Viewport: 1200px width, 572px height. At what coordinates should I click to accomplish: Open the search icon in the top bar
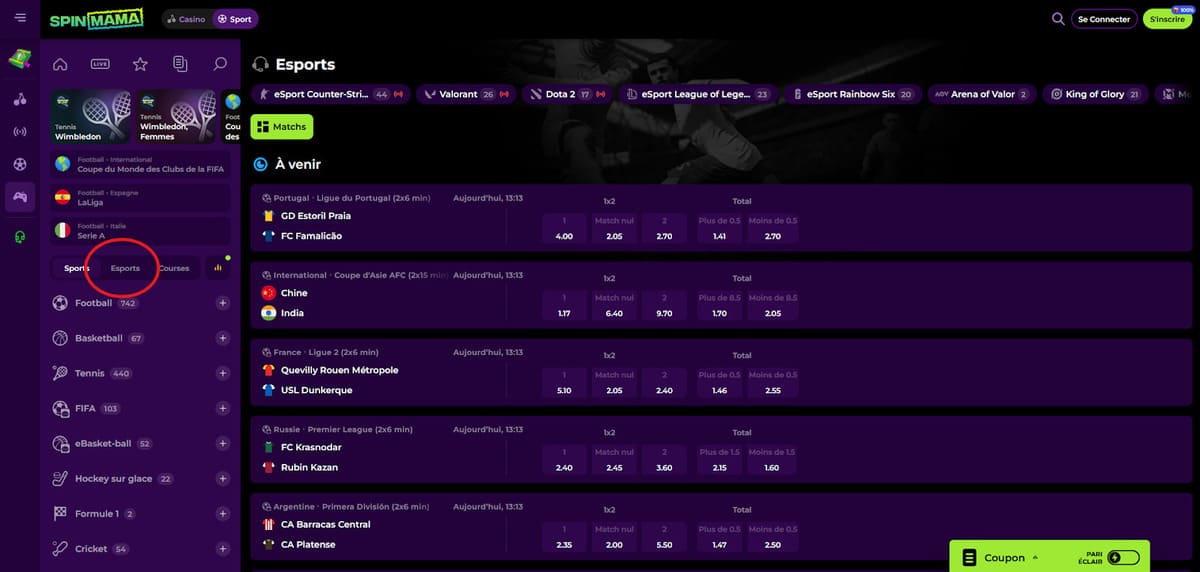[1058, 18]
